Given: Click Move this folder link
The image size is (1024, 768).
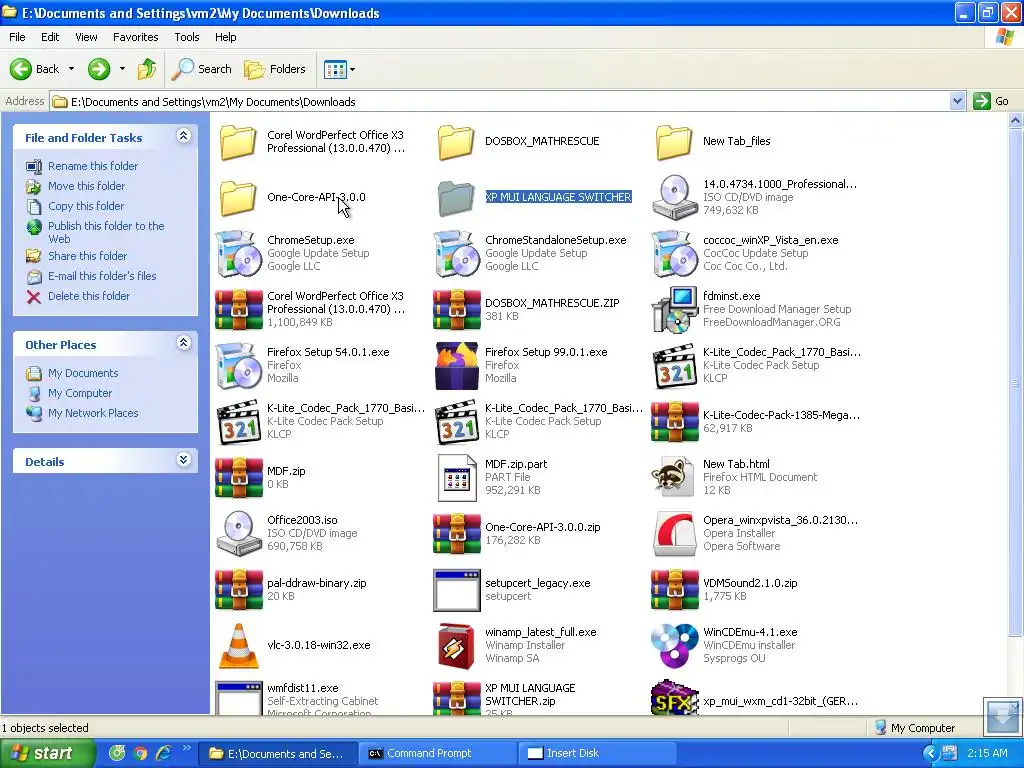Looking at the screenshot, I should pos(86,186).
